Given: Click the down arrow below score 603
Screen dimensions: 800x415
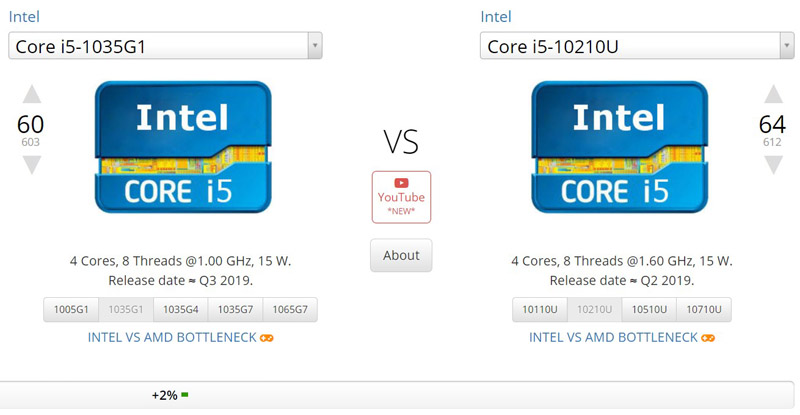Looking at the screenshot, I should [x=32, y=165].
